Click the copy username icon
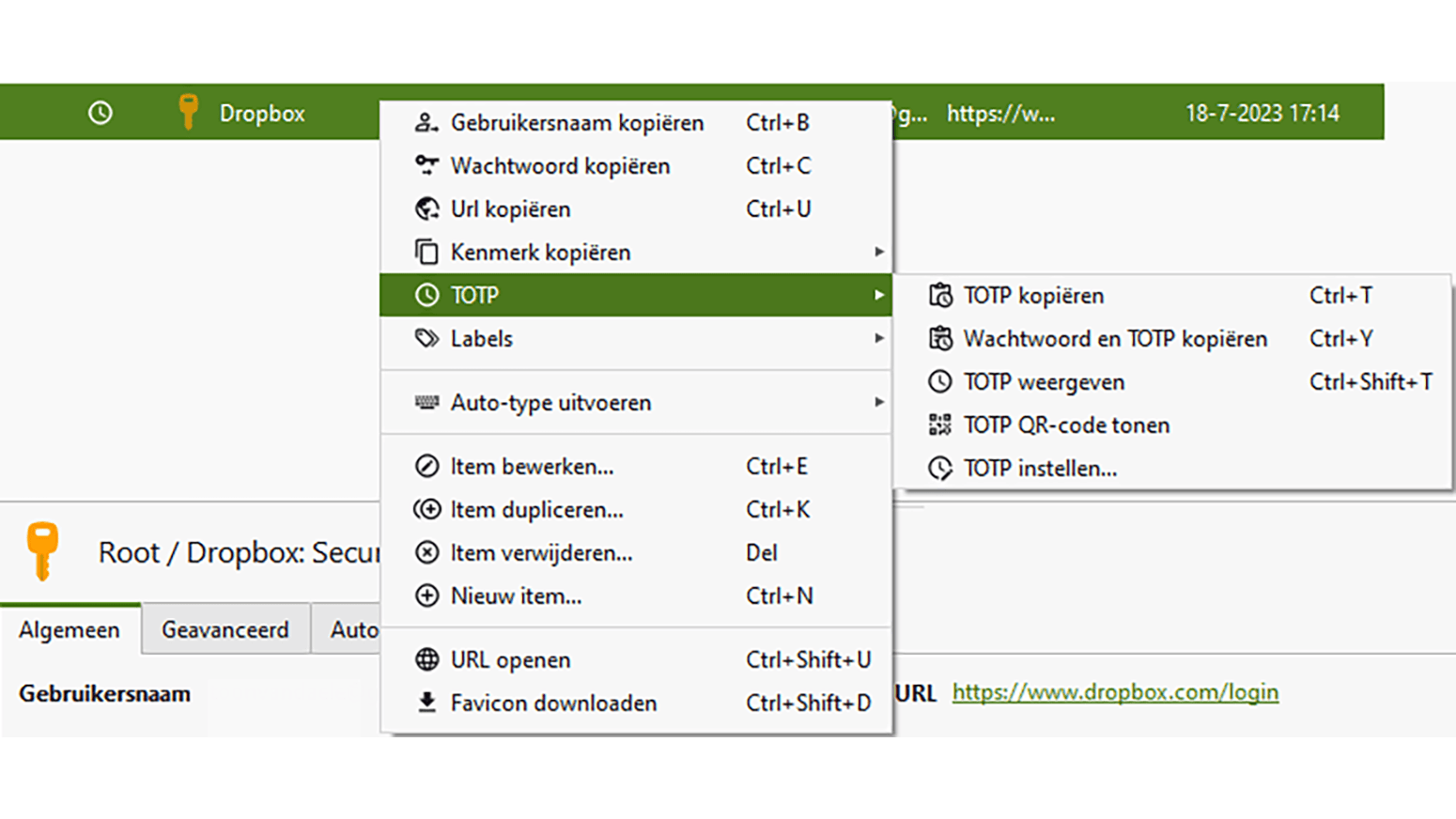 (x=426, y=123)
